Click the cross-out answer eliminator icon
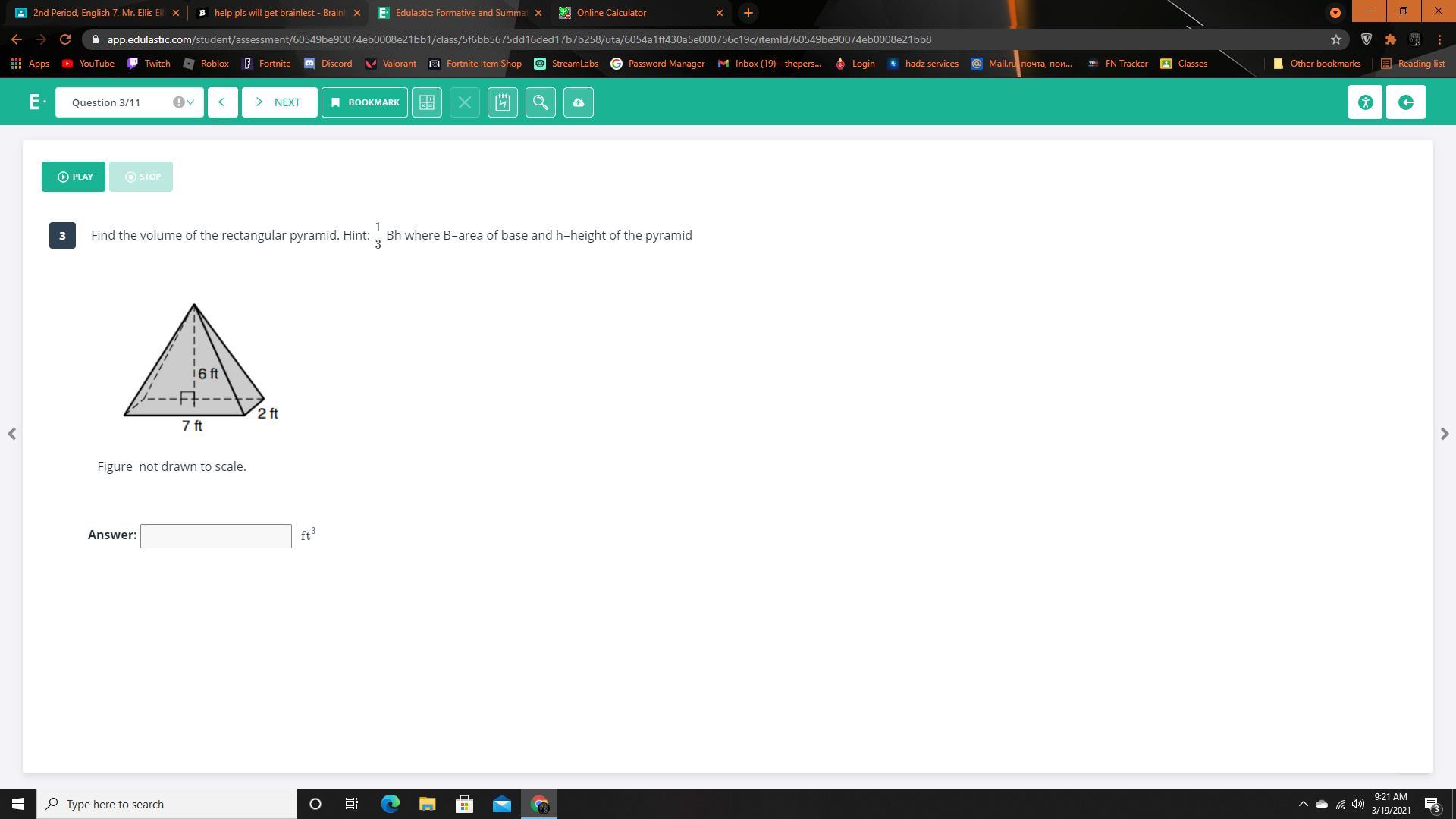 coord(464,102)
